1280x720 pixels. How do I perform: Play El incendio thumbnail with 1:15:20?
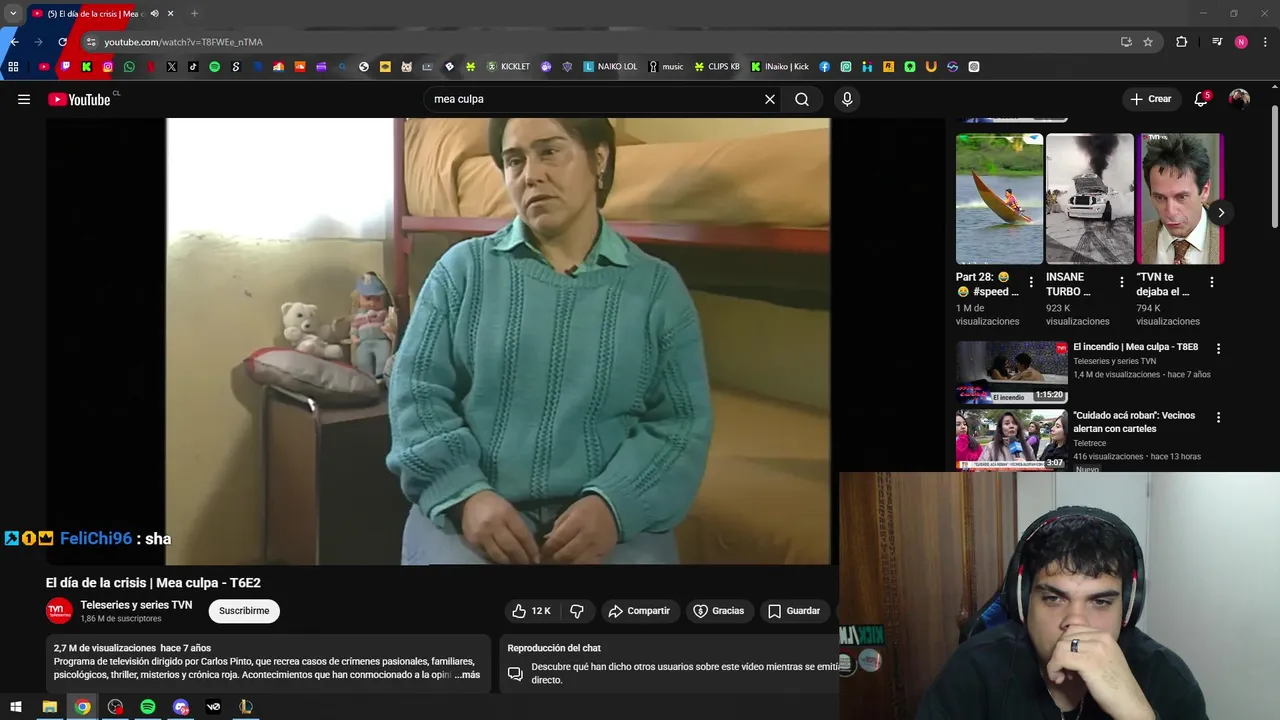coord(1011,372)
